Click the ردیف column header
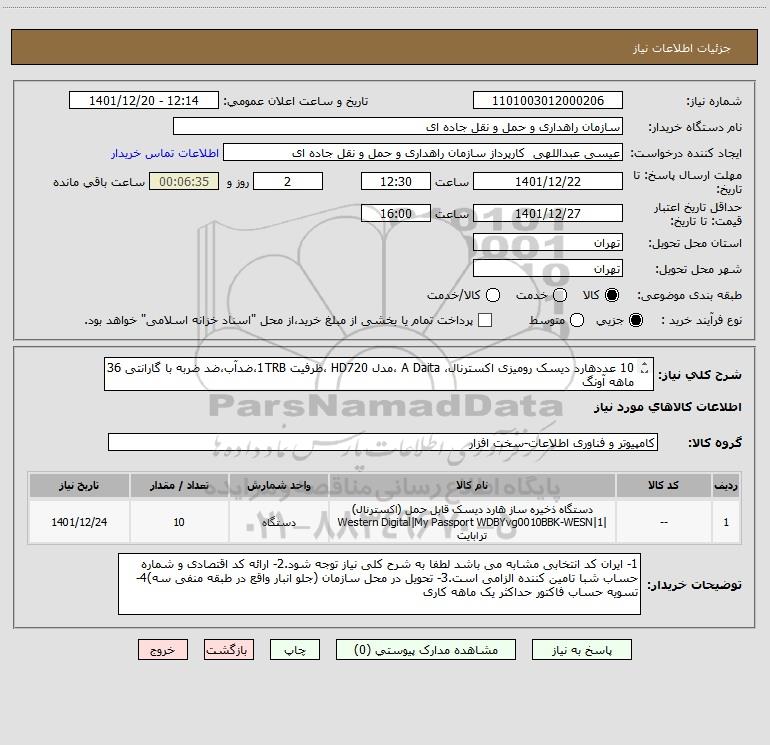This screenshot has height=745, width=770. [726, 485]
